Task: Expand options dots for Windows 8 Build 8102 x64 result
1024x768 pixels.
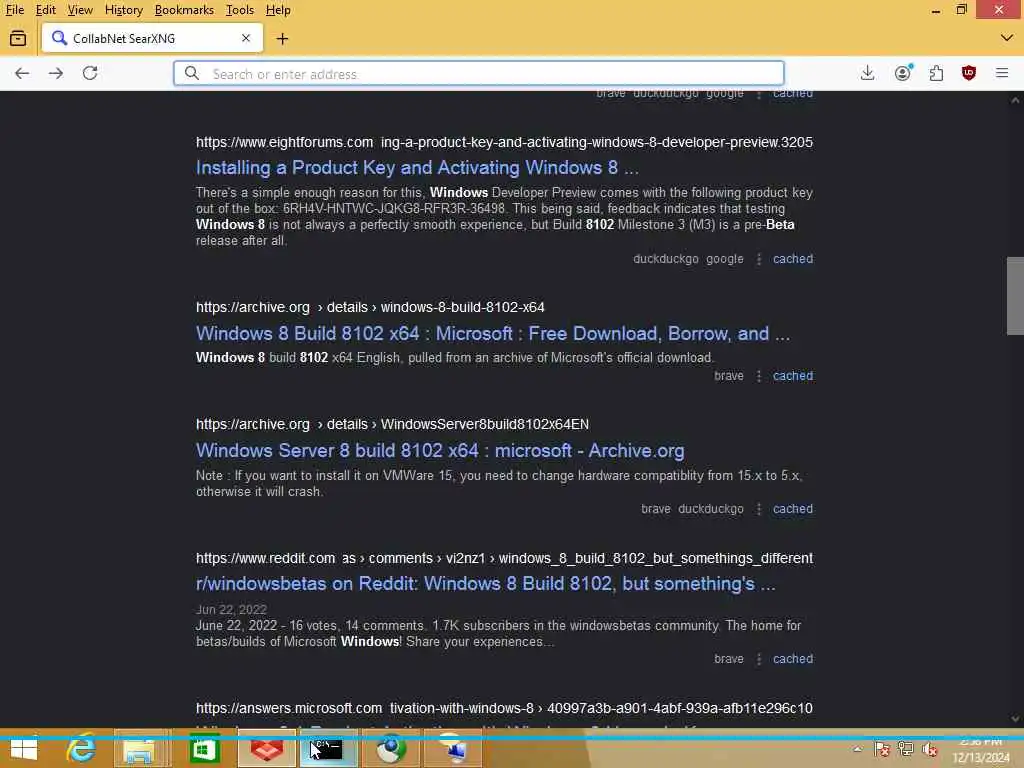Action: (x=758, y=376)
